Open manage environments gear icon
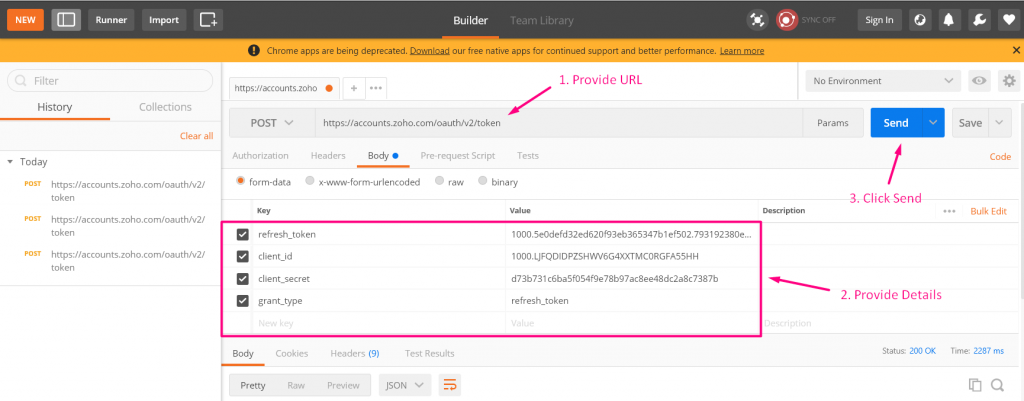Screen dimensions: 1024x401 (1009, 81)
